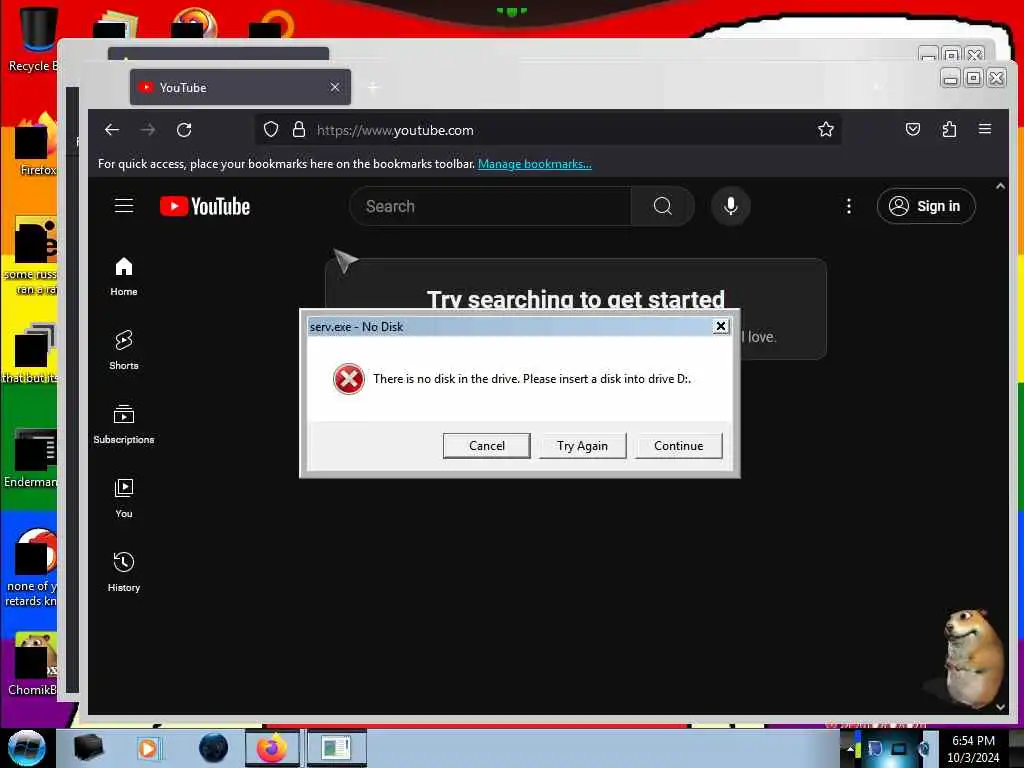Select the YouTube browser tab

[240, 87]
